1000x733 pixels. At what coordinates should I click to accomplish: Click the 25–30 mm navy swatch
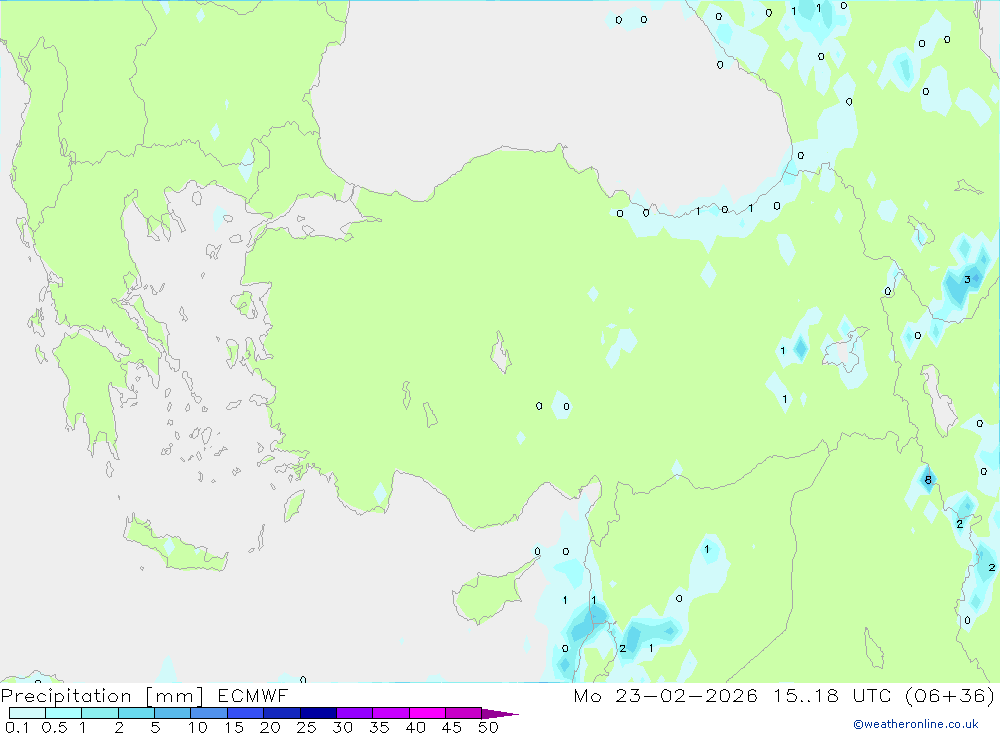tap(318, 713)
